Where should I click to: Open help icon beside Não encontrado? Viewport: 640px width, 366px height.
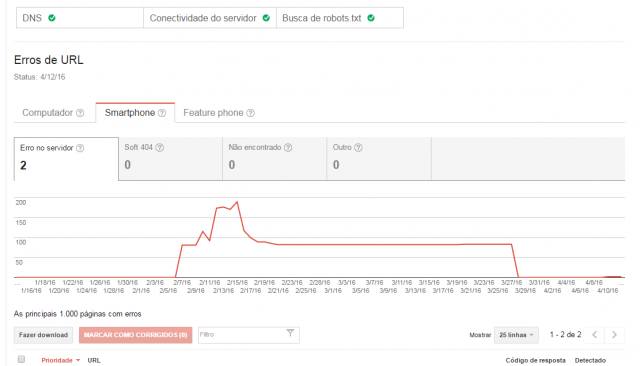(288, 148)
